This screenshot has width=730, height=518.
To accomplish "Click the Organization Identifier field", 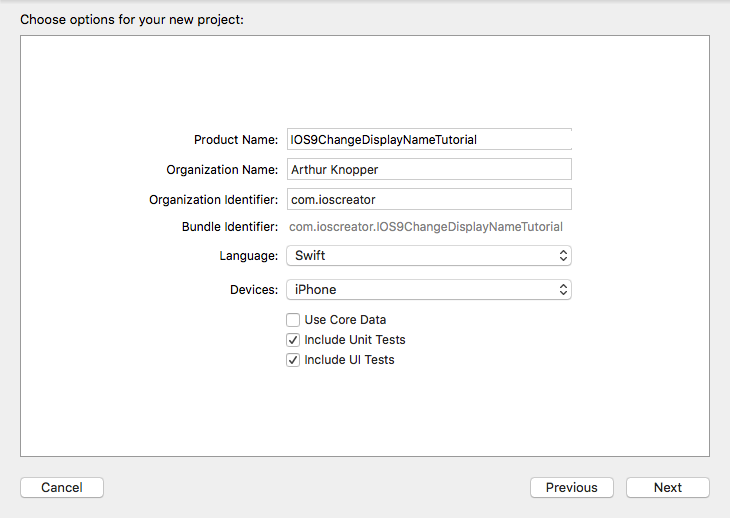I will [x=428, y=200].
